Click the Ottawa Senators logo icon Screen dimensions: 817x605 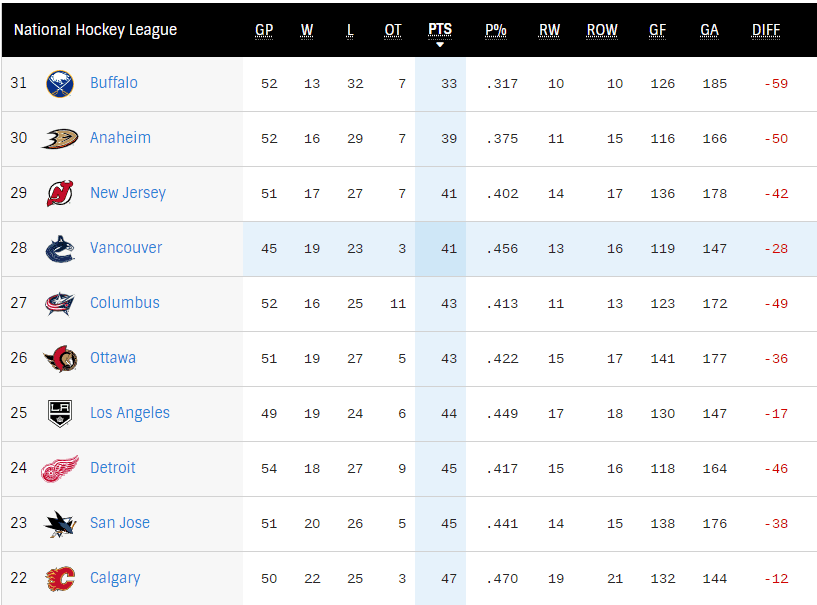(x=60, y=359)
